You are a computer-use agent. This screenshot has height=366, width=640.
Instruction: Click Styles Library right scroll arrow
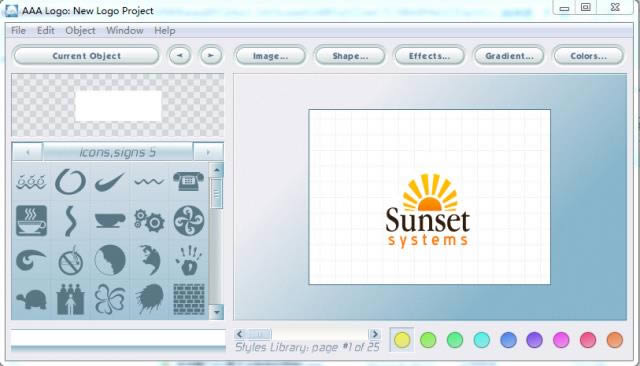click(374, 334)
